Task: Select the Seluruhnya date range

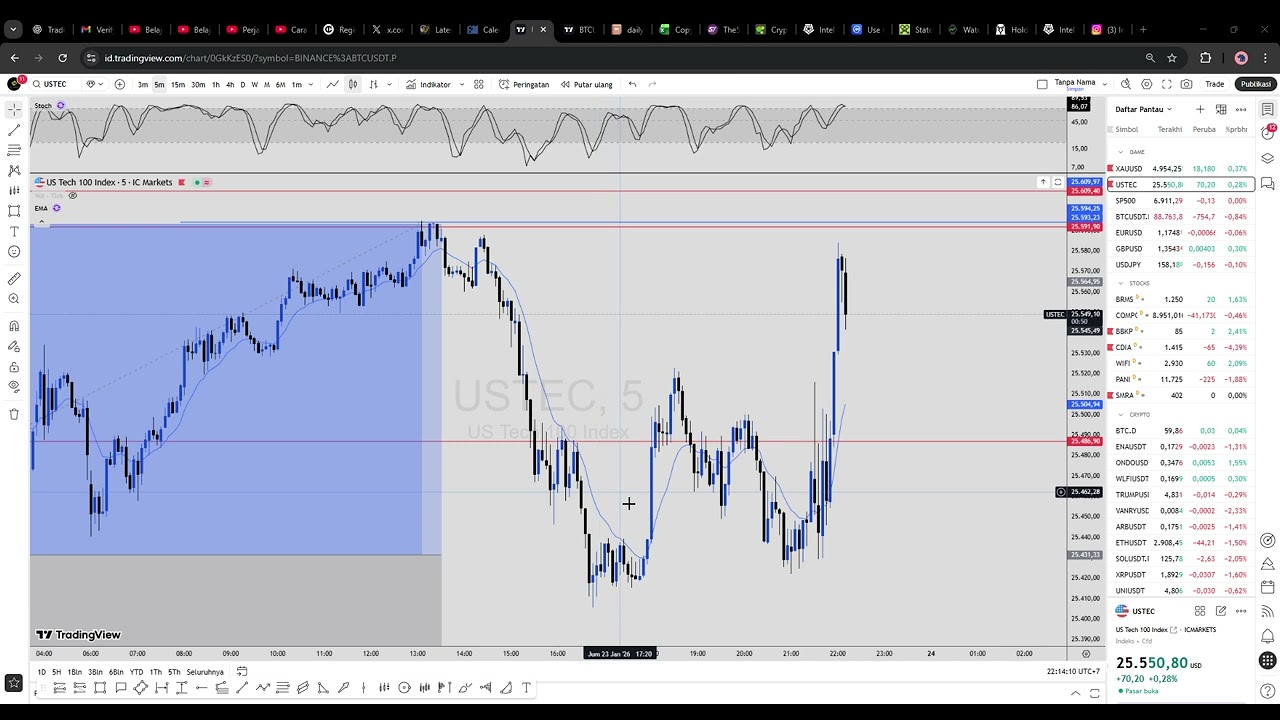Action: click(x=205, y=672)
